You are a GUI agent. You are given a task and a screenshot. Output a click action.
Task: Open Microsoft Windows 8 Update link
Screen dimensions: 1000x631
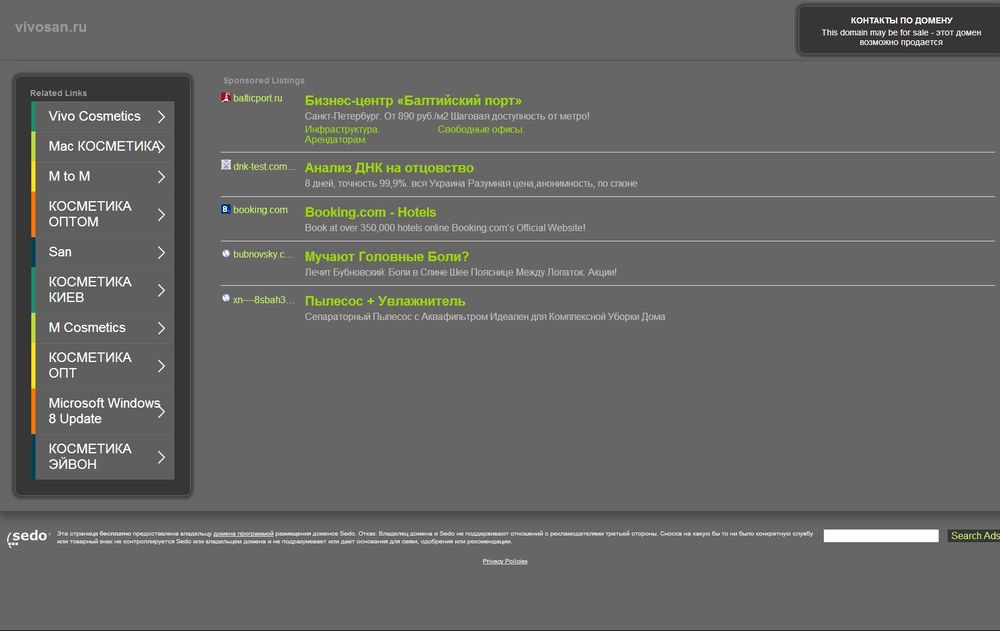(103, 412)
